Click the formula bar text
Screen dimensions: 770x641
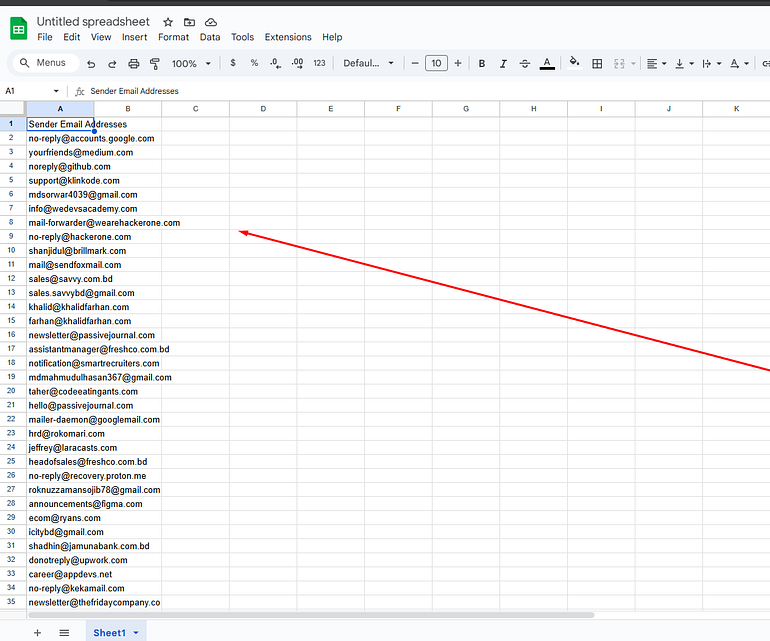(134, 91)
